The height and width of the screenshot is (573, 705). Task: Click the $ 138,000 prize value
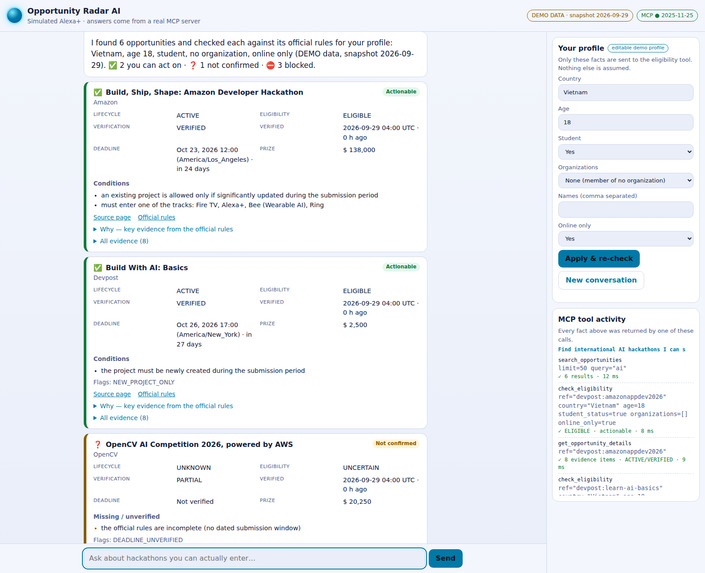(x=359, y=150)
